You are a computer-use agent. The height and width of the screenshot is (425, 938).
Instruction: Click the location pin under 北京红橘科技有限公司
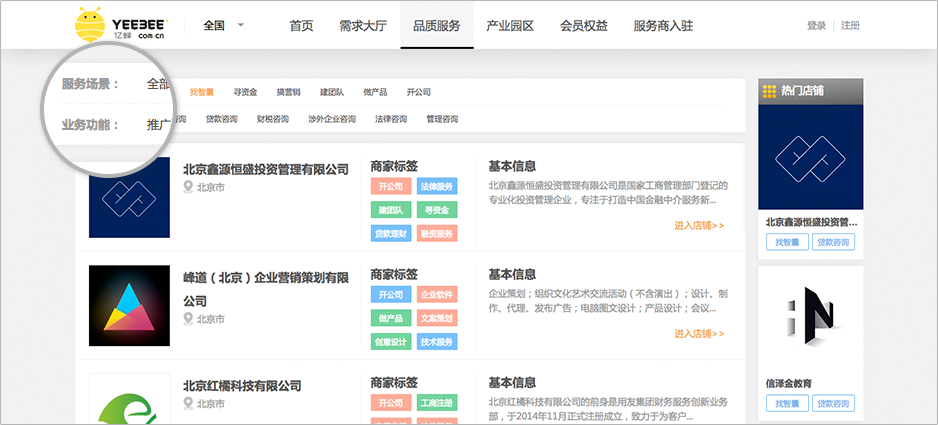(189, 404)
